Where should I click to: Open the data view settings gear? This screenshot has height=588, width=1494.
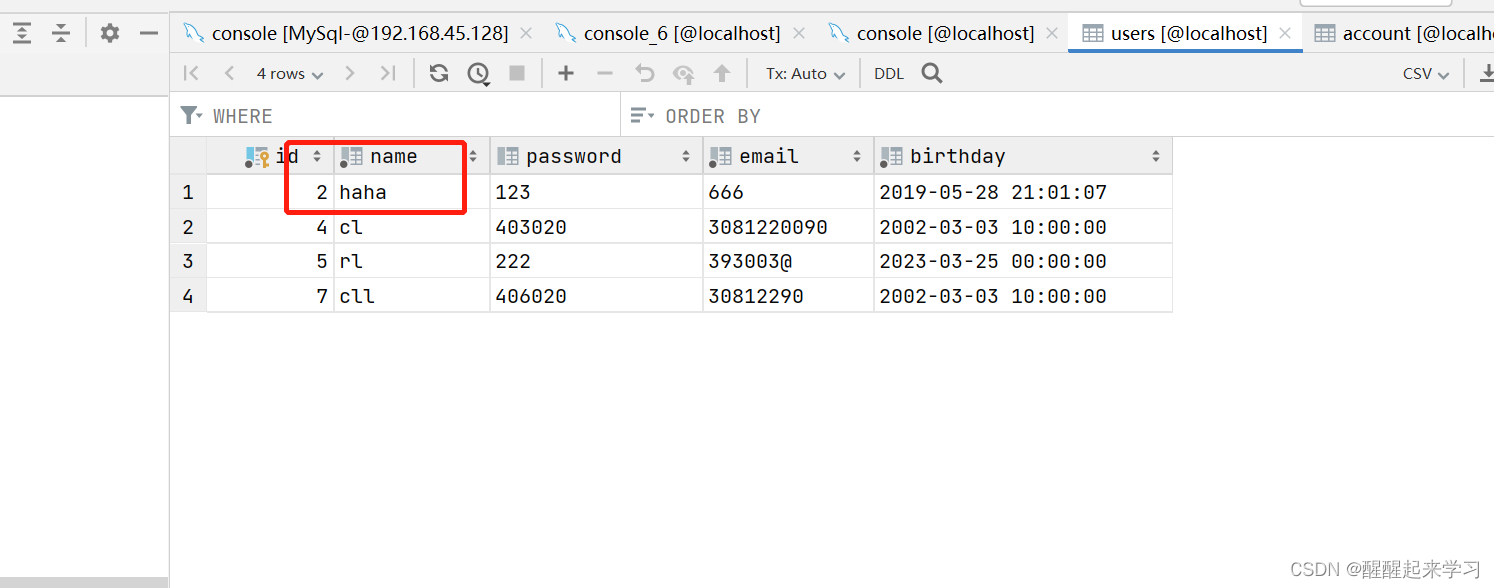pyautogui.click(x=109, y=32)
